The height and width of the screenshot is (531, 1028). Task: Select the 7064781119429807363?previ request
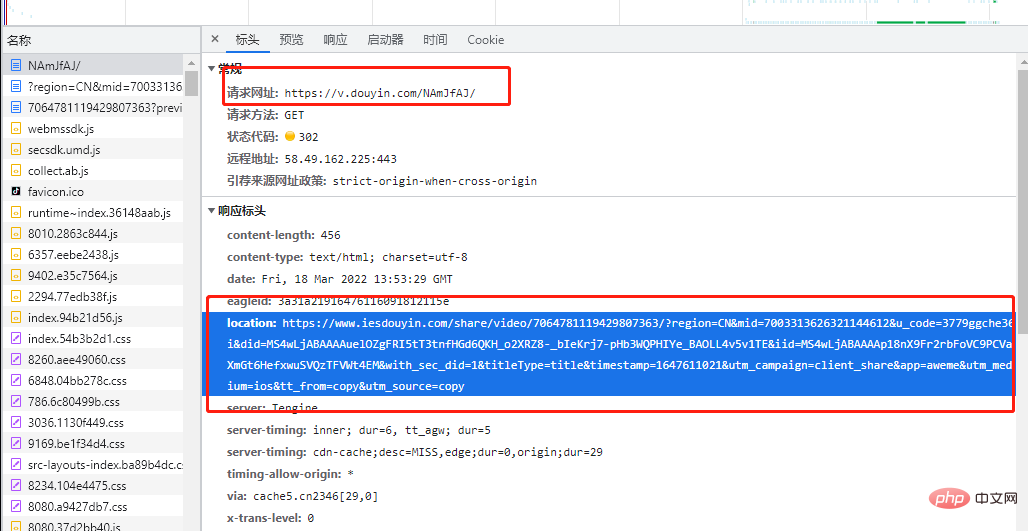coord(92,108)
